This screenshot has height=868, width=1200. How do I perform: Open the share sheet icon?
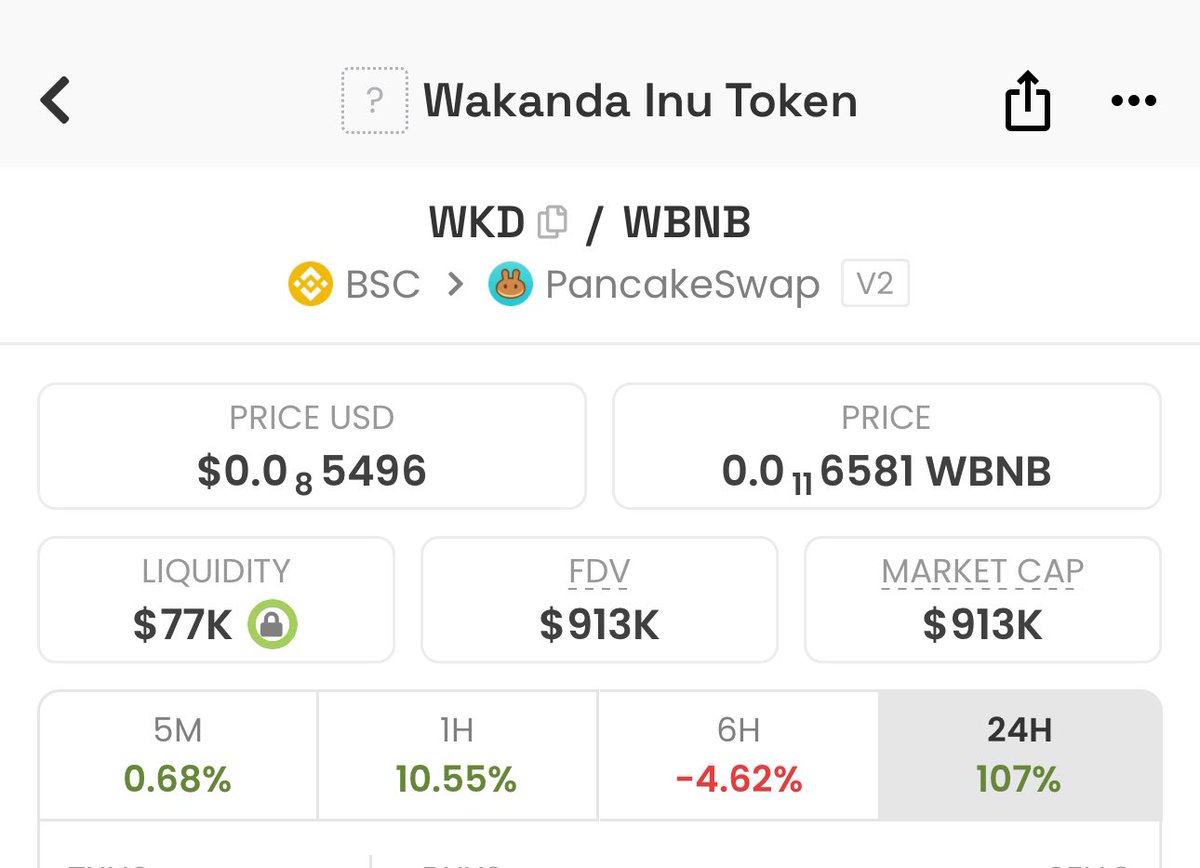click(1027, 102)
